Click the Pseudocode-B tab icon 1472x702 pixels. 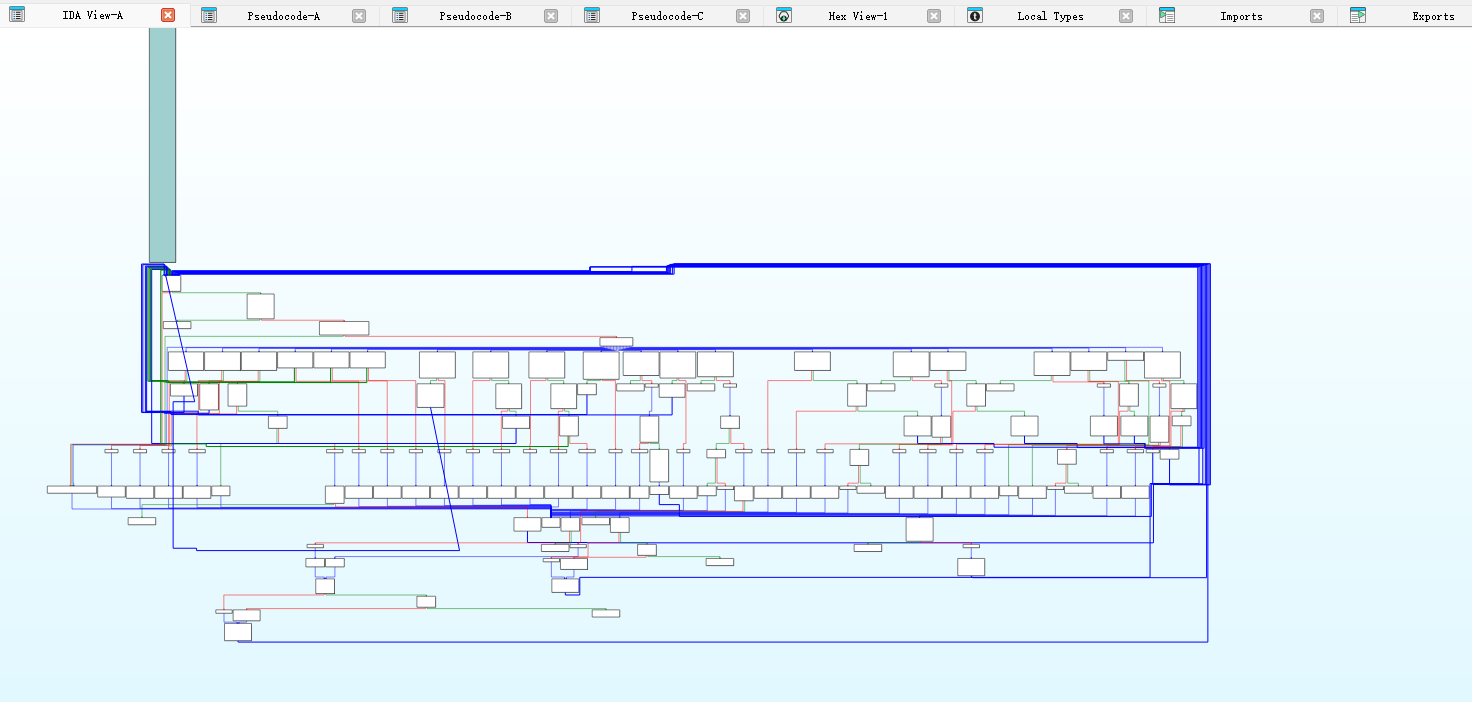(x=400, y=15)
